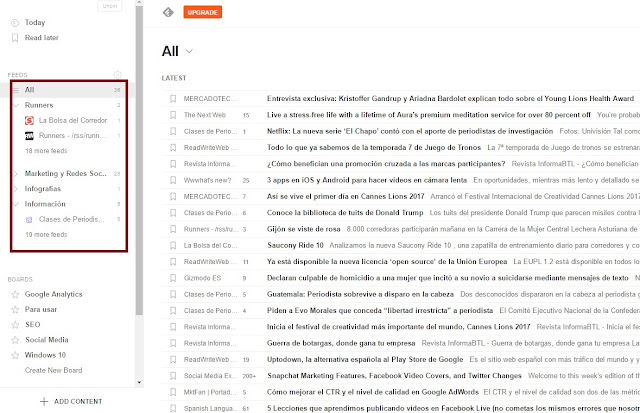640x413 pixels.
Task: Click the star icon beside Social Media board
Action: (x=15, y=340)
